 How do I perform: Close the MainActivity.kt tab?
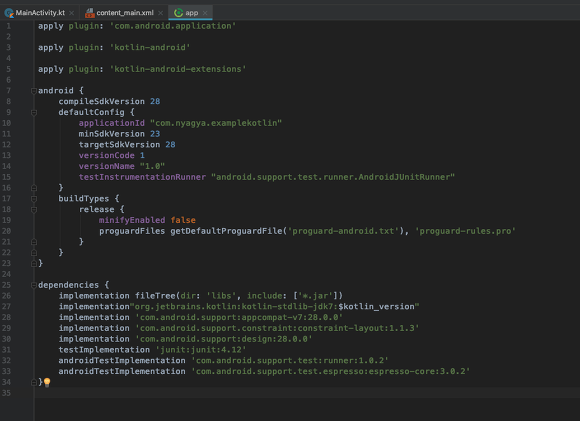click(x=72, y=13)
